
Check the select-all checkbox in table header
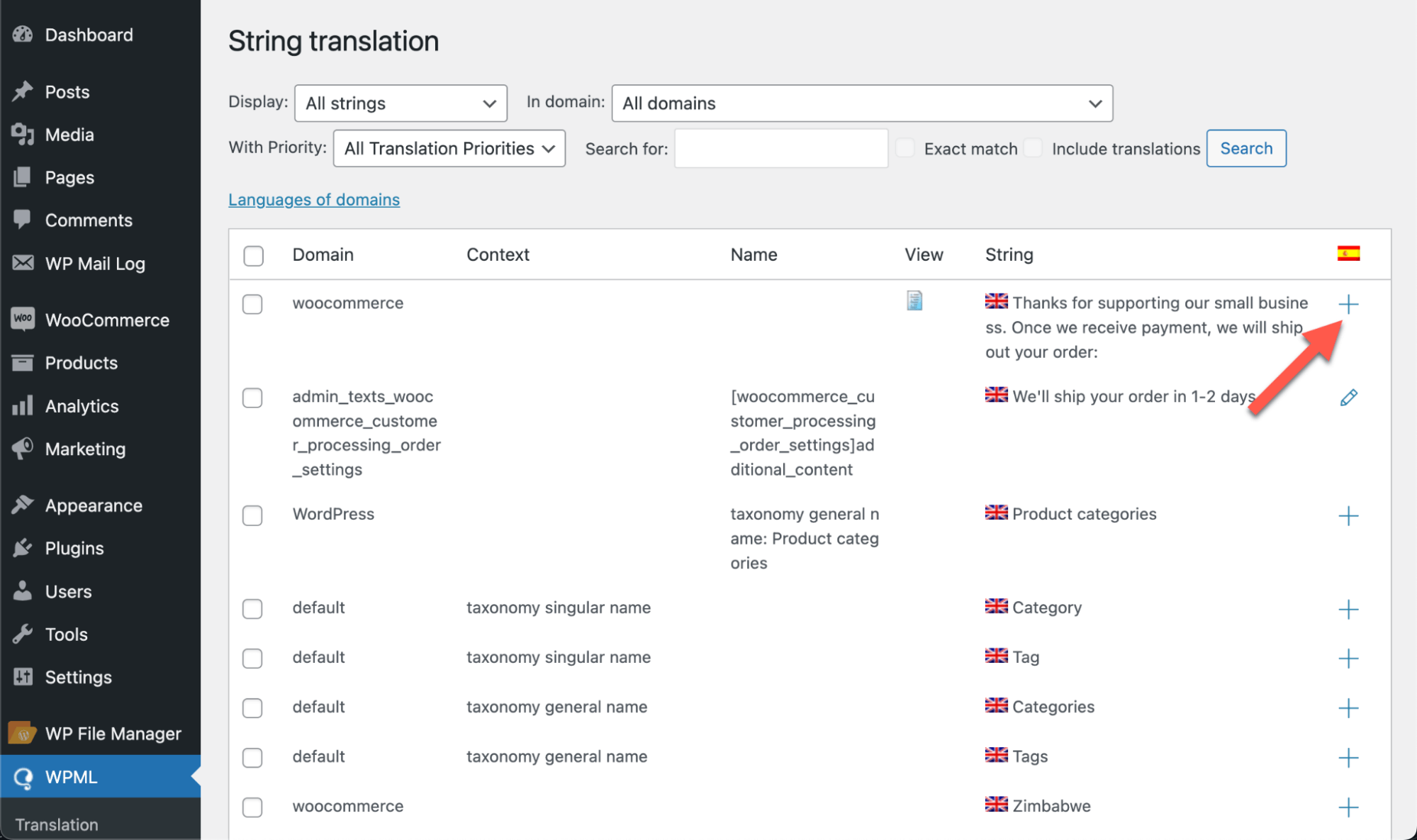click(x=253, y=255)
